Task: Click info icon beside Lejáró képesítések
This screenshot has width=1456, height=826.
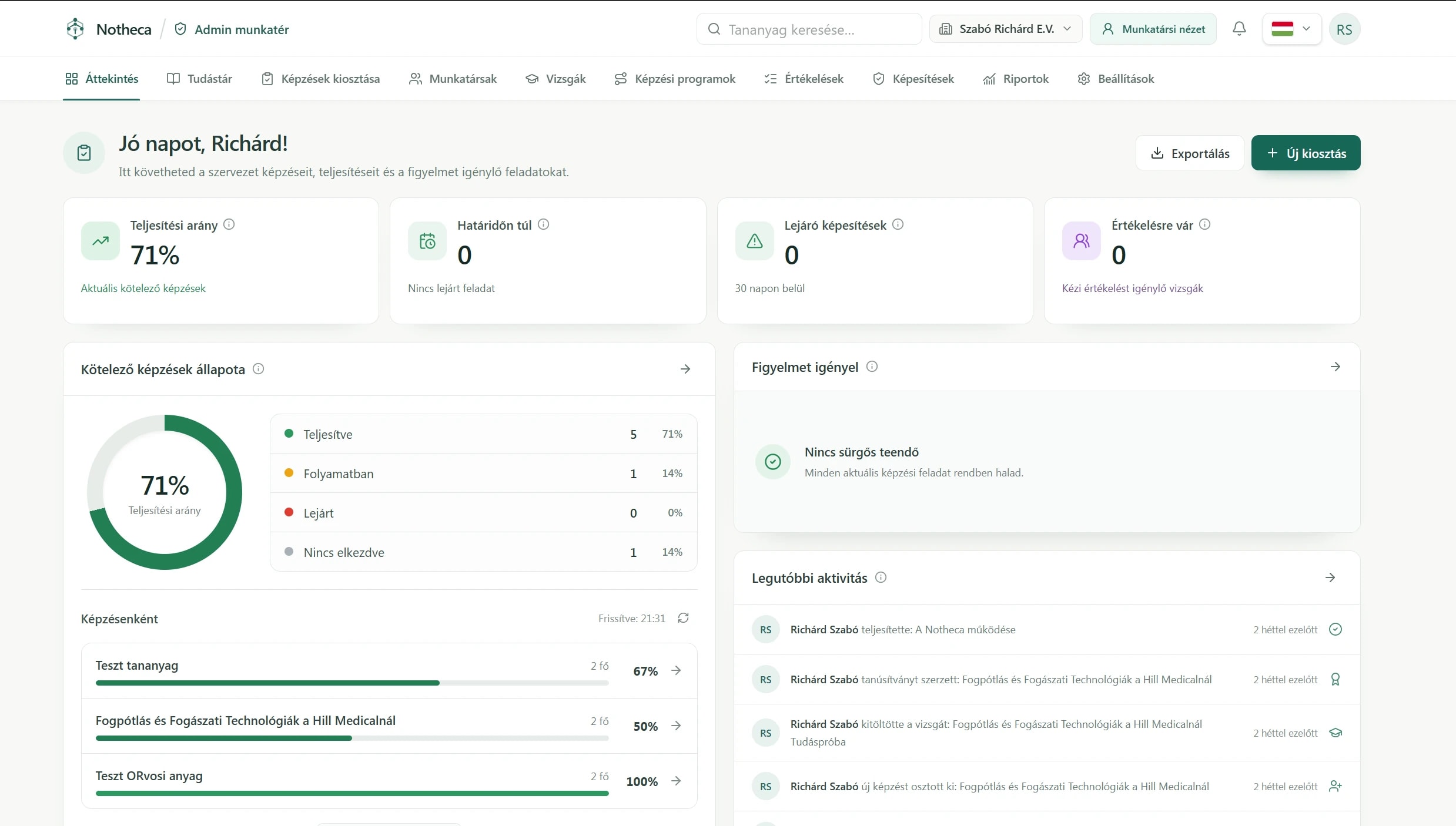Action: (x=898, y=224)
